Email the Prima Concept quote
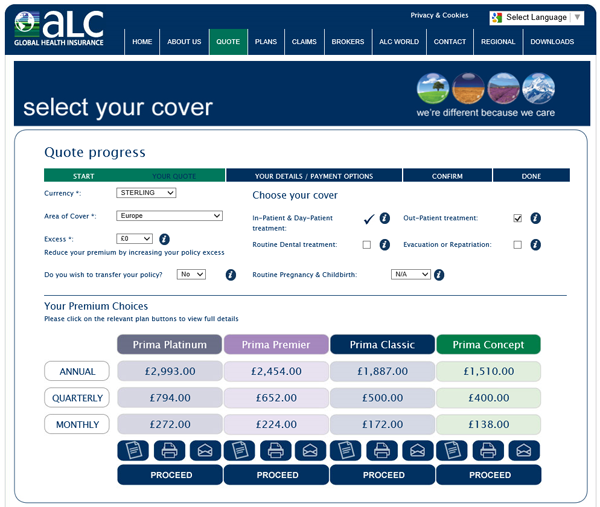 524,450
